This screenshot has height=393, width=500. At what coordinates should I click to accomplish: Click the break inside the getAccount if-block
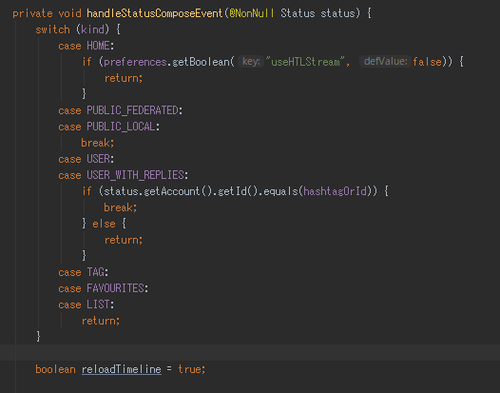[x=120, y=208]
